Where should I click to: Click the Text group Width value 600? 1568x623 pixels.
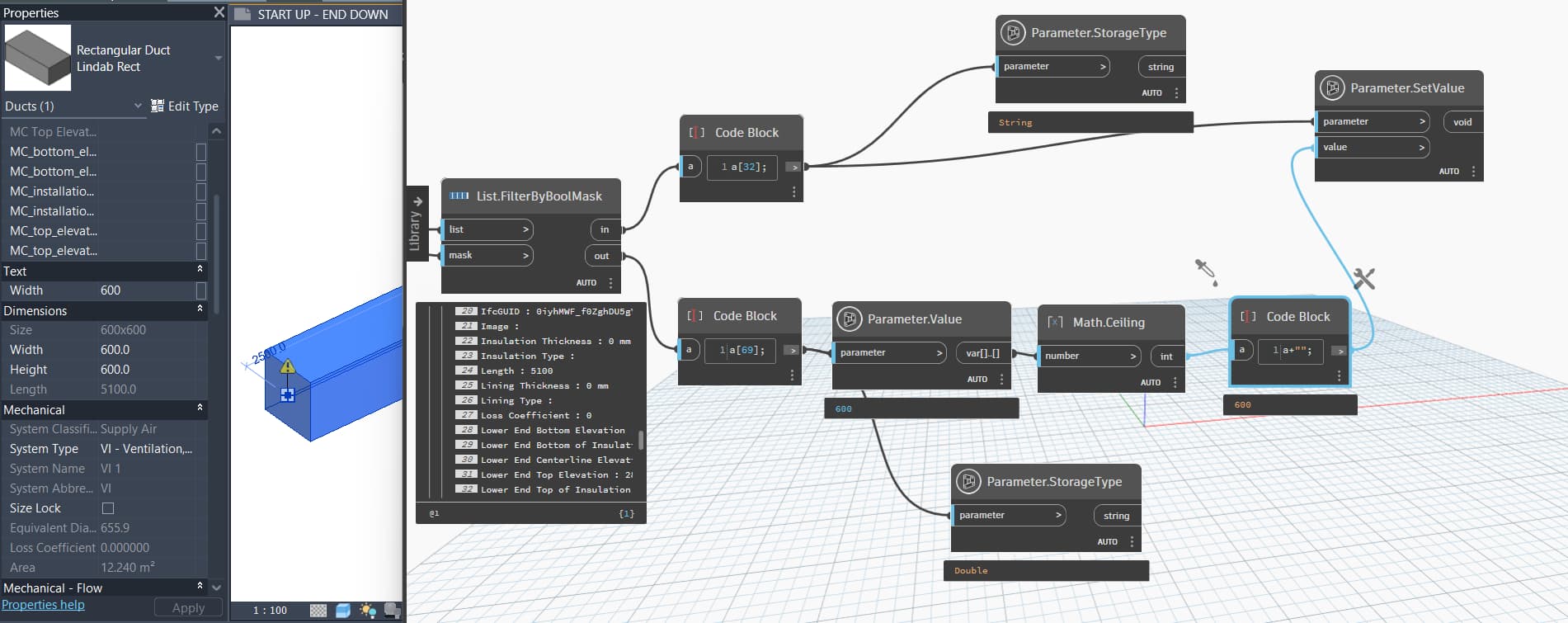tap(111, 290)
